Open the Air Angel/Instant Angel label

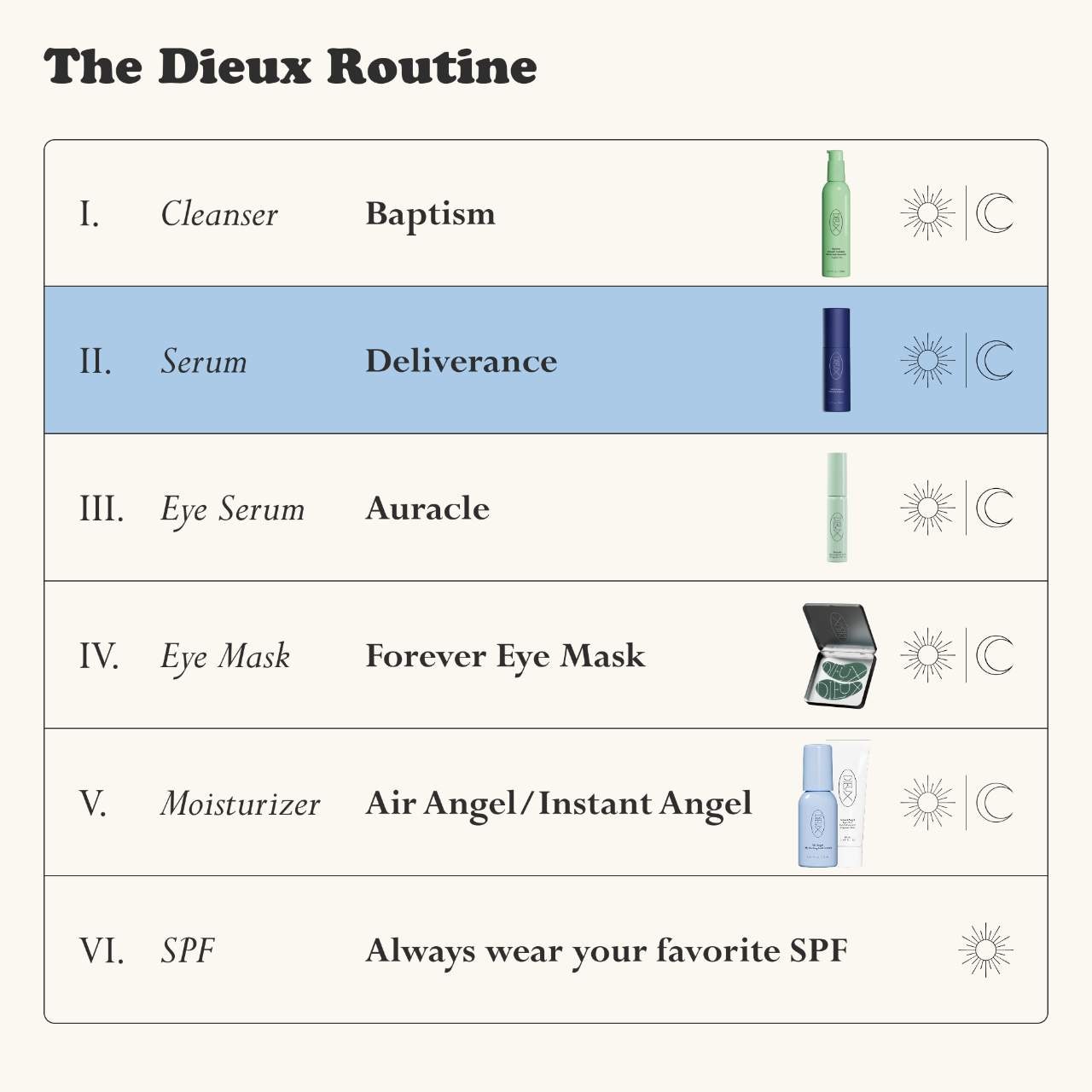(558, 804)
